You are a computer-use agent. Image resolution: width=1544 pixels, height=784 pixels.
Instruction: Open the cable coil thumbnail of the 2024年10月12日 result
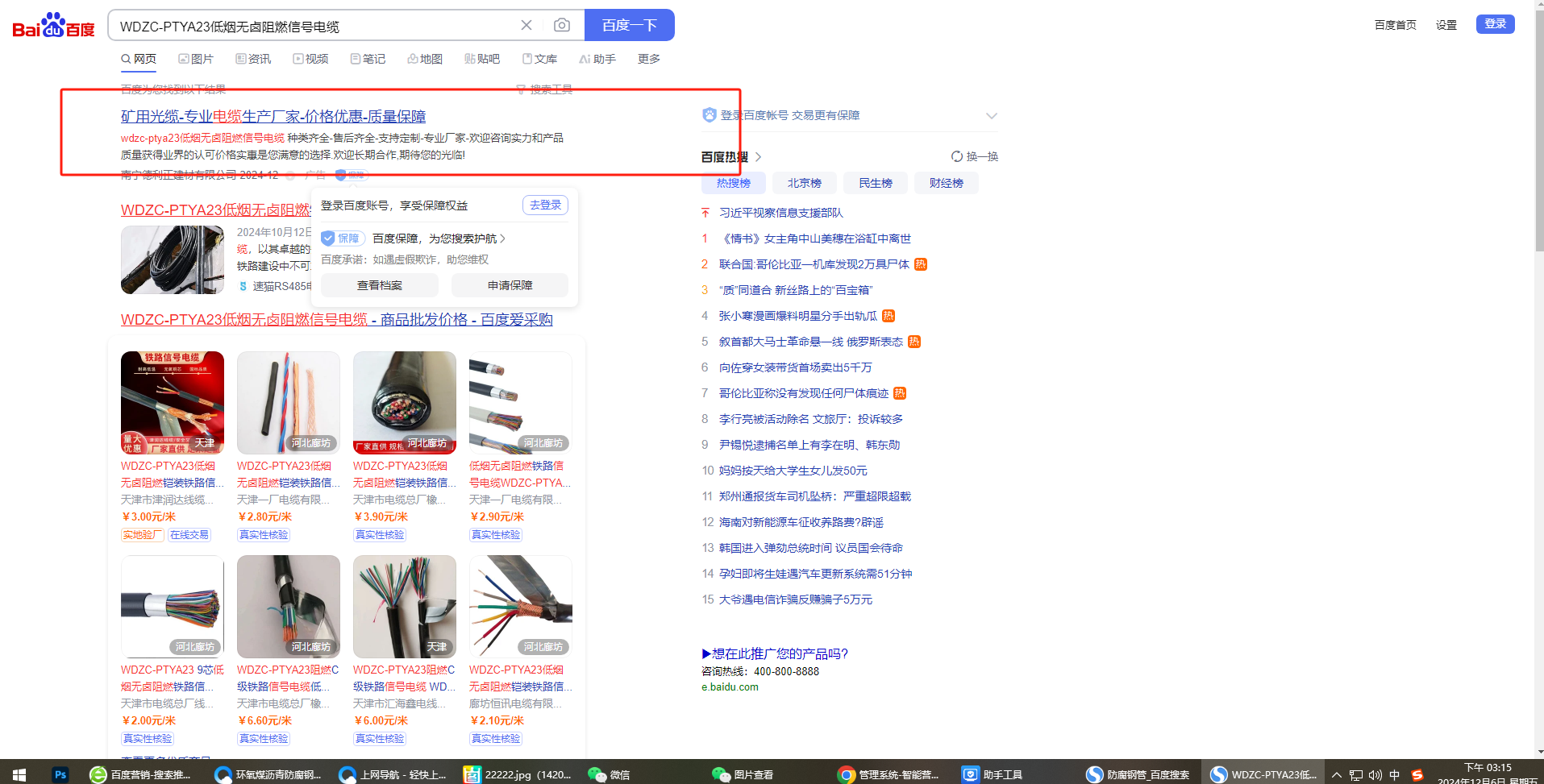pos(173,259)
